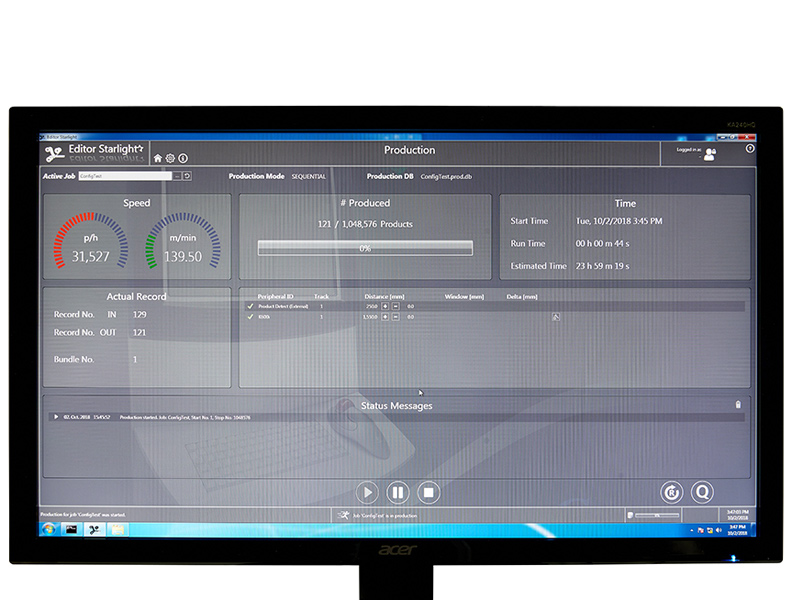Start production with the Play button
The height and width of the screenshot is (600, 800).
367,492
